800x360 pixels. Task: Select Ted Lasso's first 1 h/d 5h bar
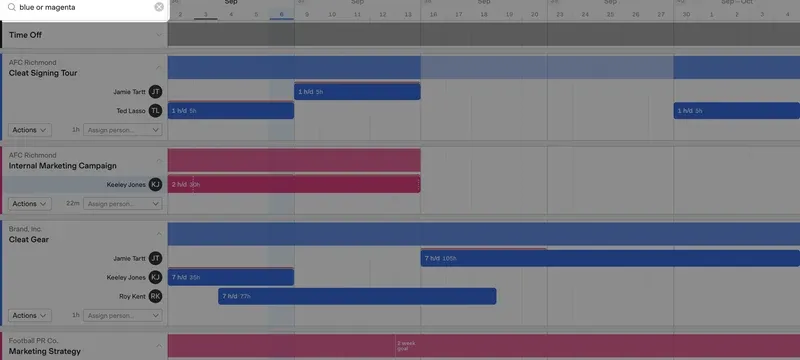pyautogui.click(x=231, y=111)
